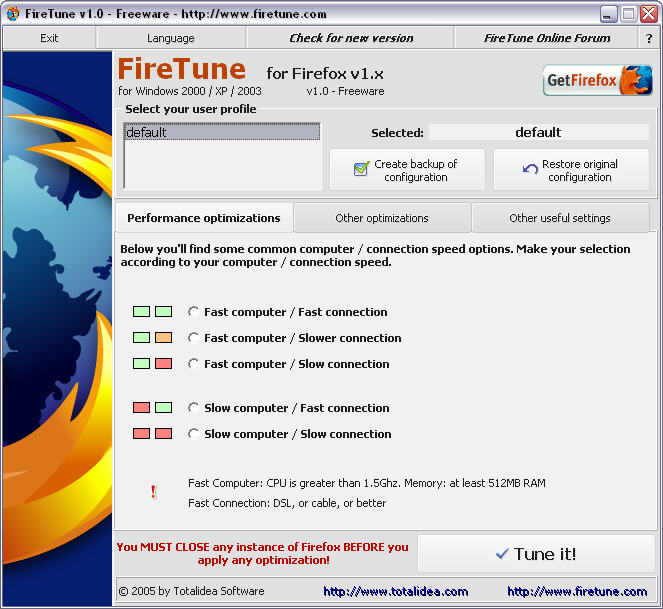Open the Language menu
The width and height of the screenshot is (663, 609).
pos(171,38)
